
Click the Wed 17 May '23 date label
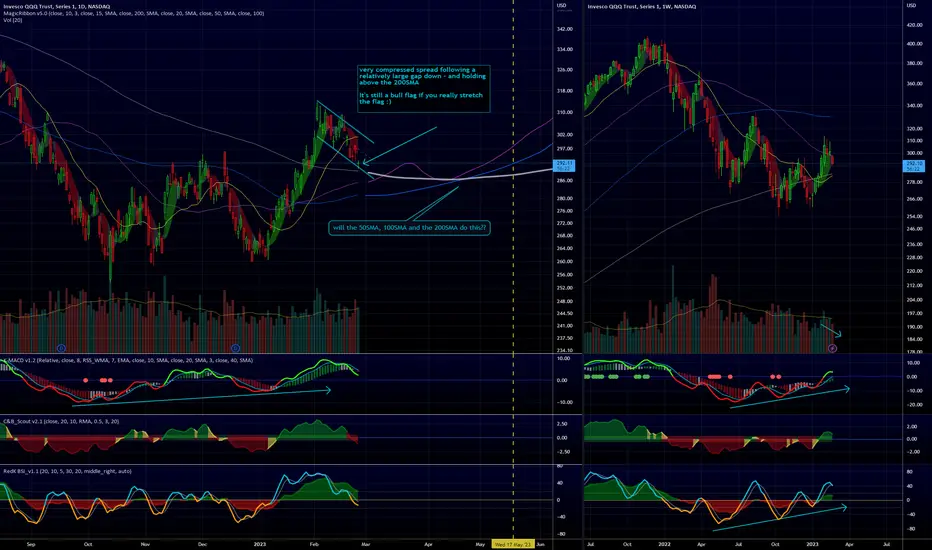point(513,544)
